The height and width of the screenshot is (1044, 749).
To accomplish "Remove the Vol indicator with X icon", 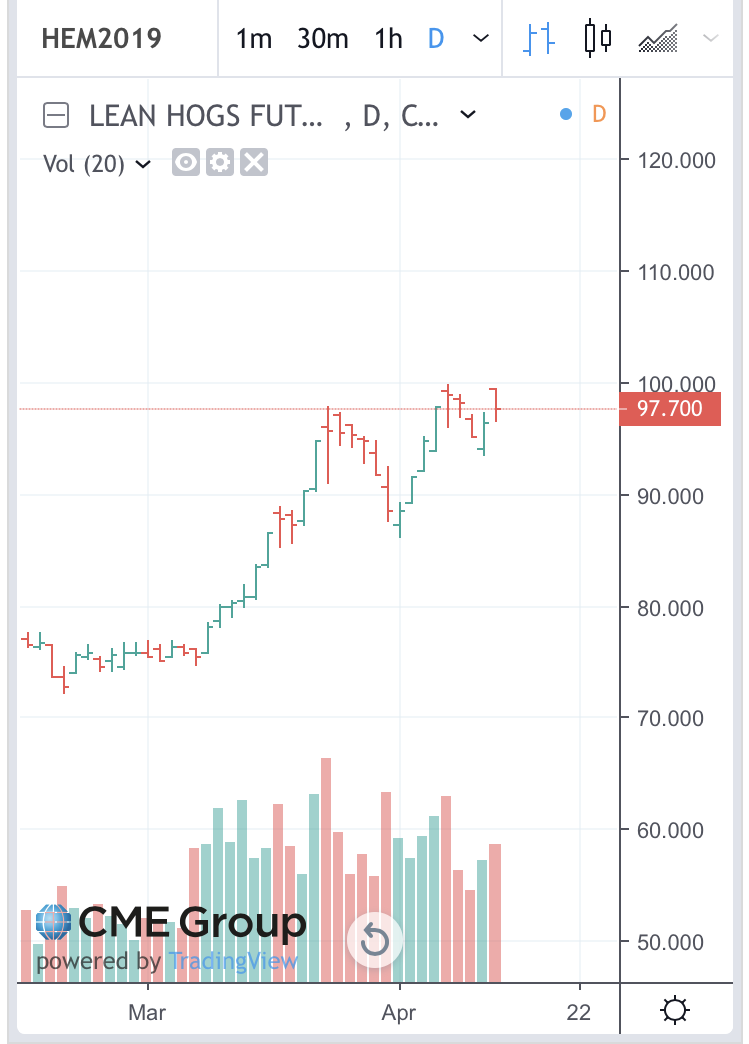I will coord(254,162).
